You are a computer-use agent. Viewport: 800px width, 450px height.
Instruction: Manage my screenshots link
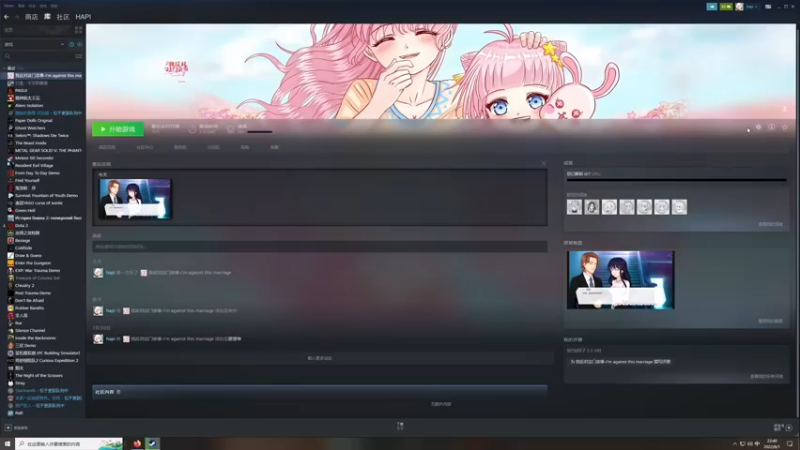[770, 321]
